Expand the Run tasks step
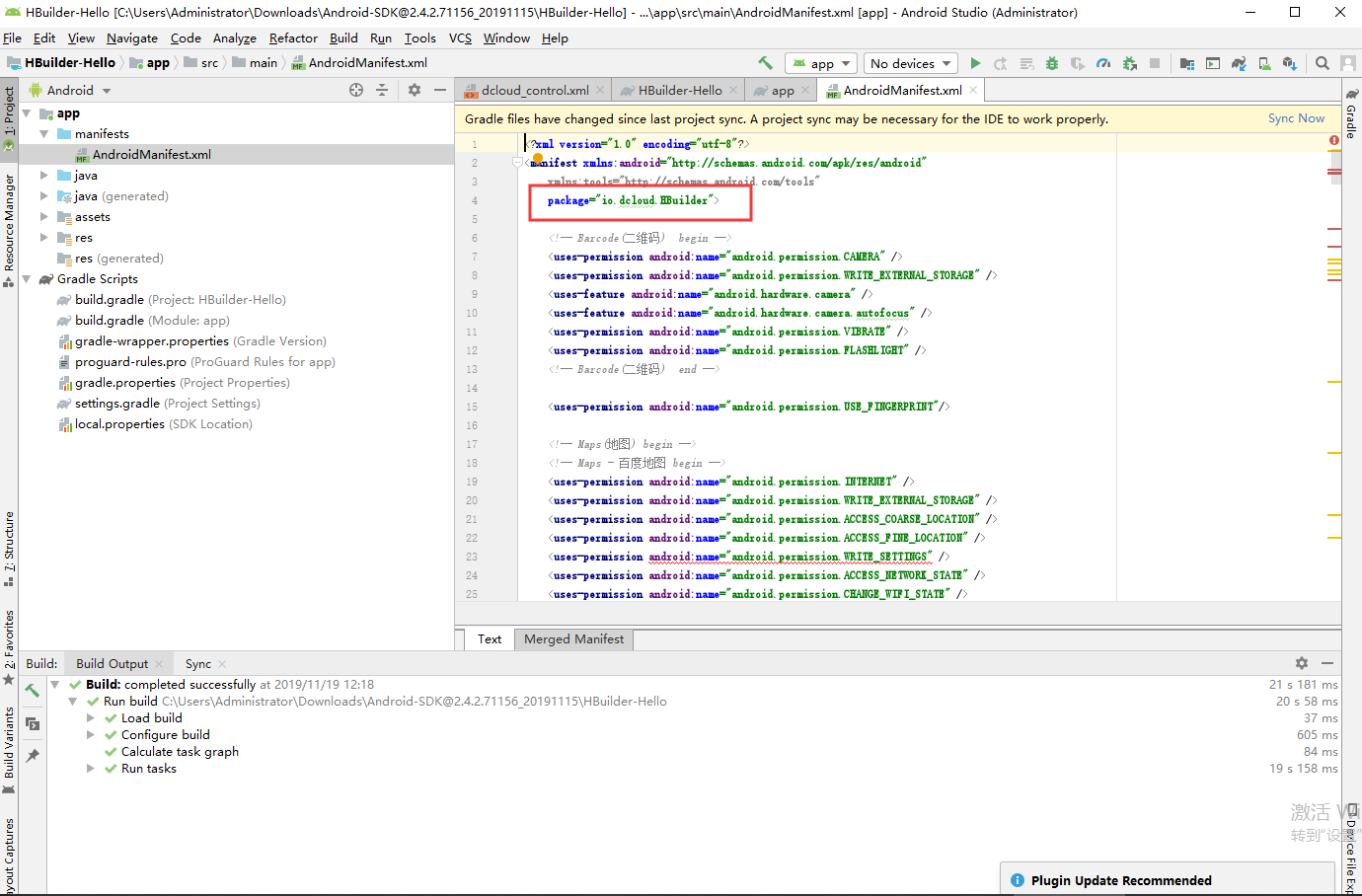This screenshot has width=1362, height=896. (x=91, y=769)
